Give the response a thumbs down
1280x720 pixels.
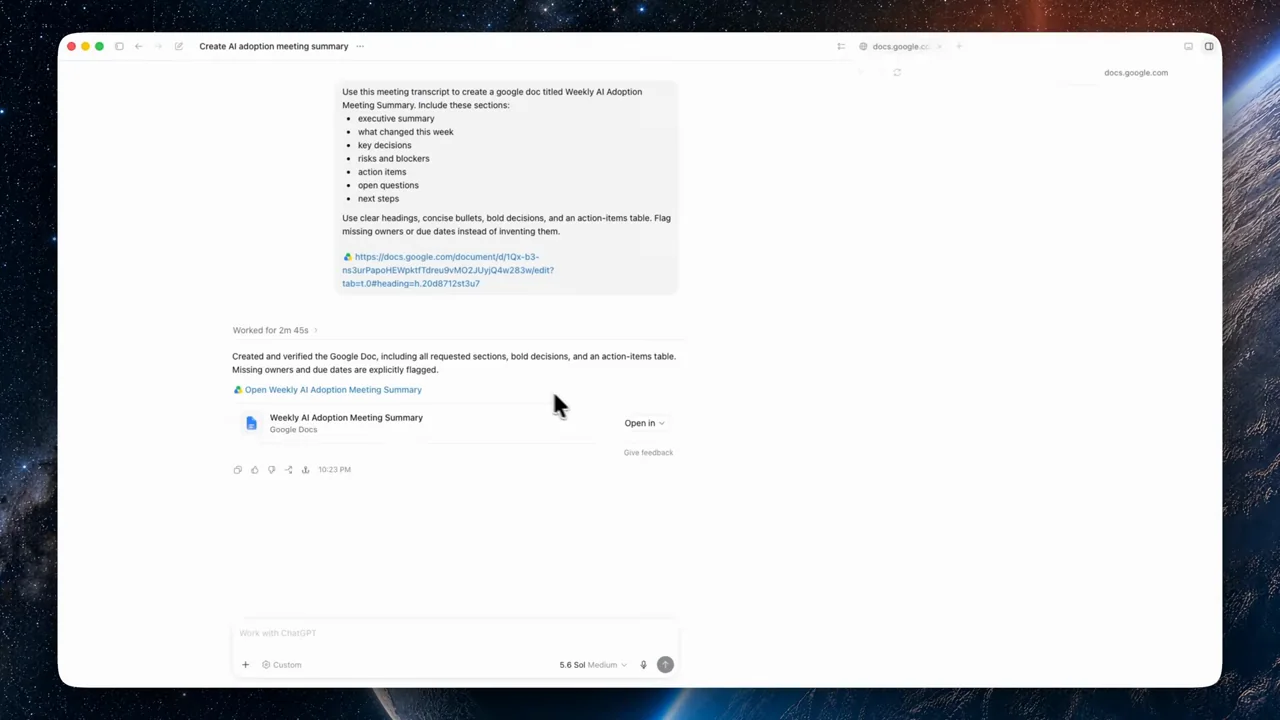[x=271, y=469]
